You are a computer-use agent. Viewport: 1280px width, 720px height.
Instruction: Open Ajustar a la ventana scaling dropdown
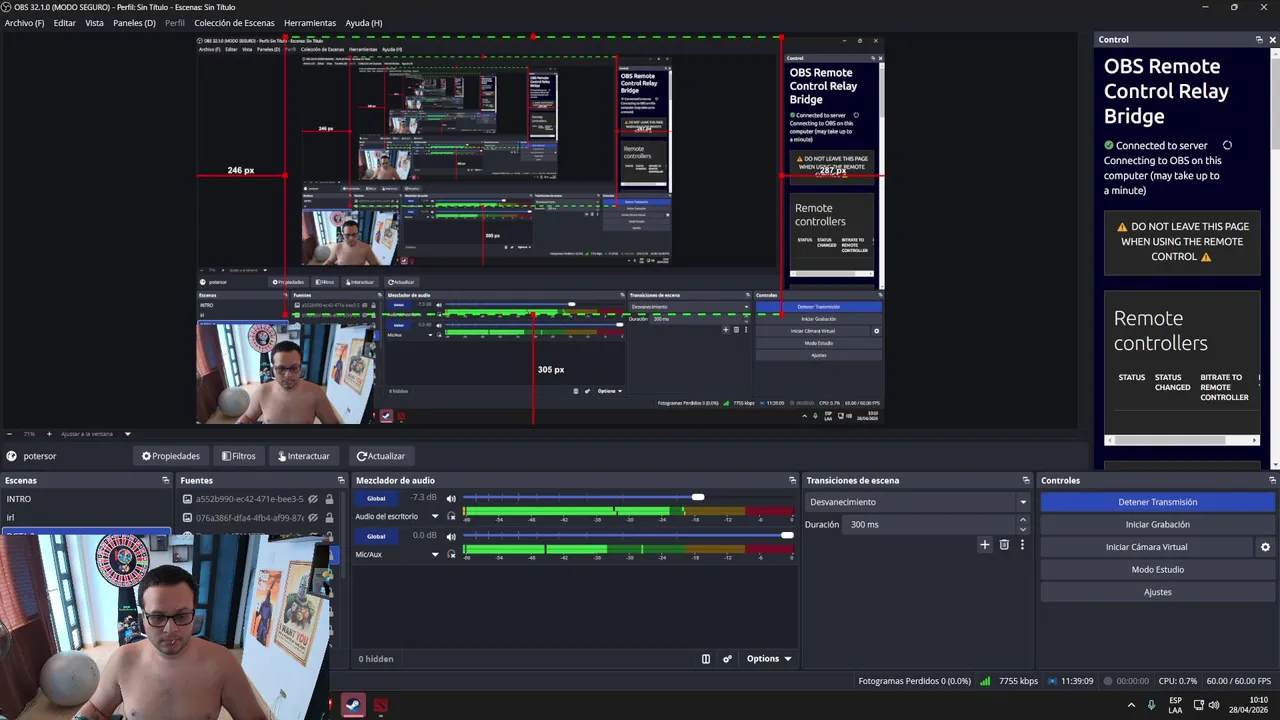click(96, 434)
